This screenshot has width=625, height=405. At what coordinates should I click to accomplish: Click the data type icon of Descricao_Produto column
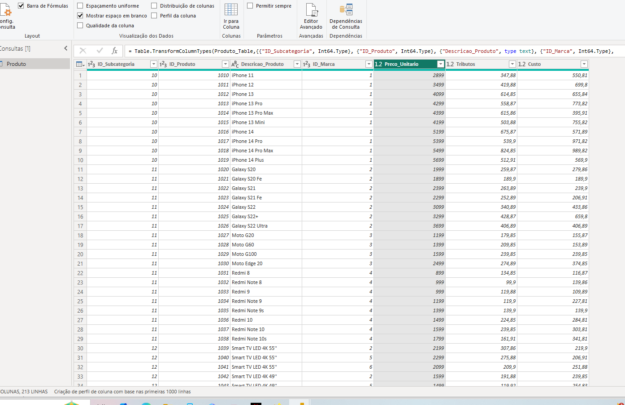[x=233, y=64]
